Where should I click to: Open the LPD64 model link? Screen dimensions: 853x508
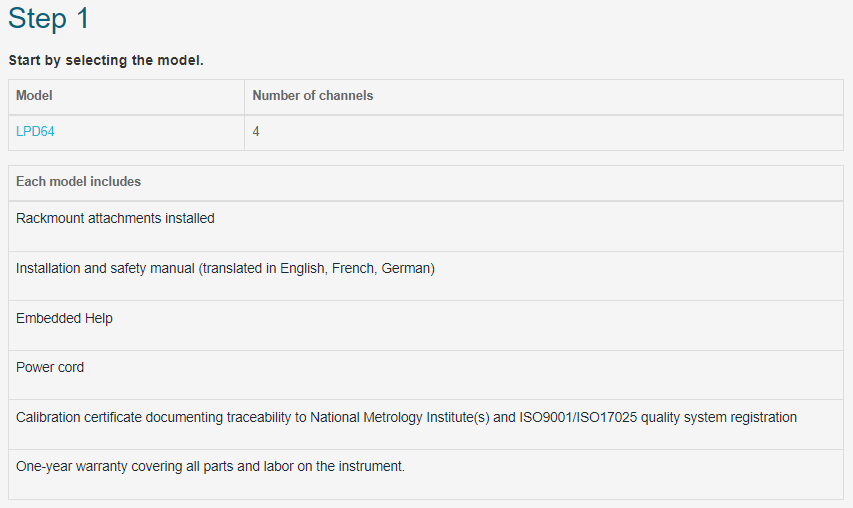(35, 132)
